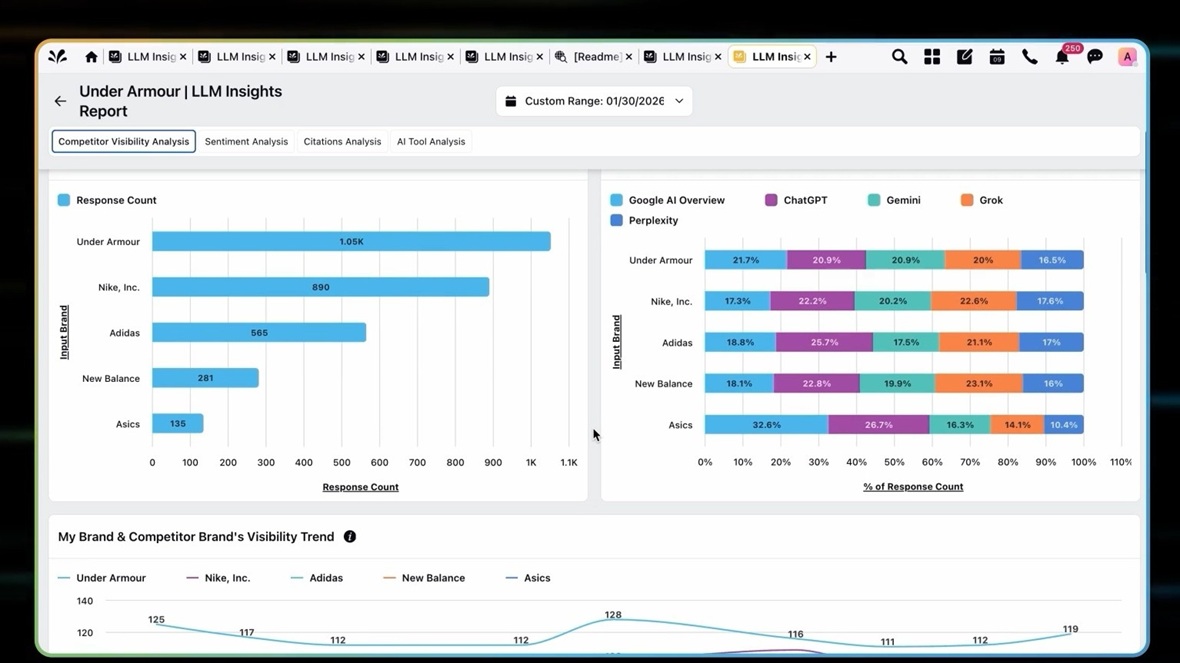
Task: Toggle Response Count legend series
Action: 108,200
